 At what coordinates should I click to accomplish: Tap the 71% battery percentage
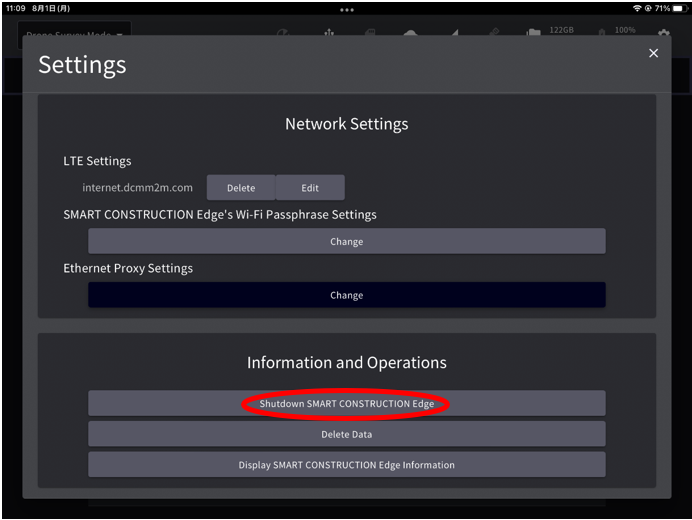(x=662, y=8)
